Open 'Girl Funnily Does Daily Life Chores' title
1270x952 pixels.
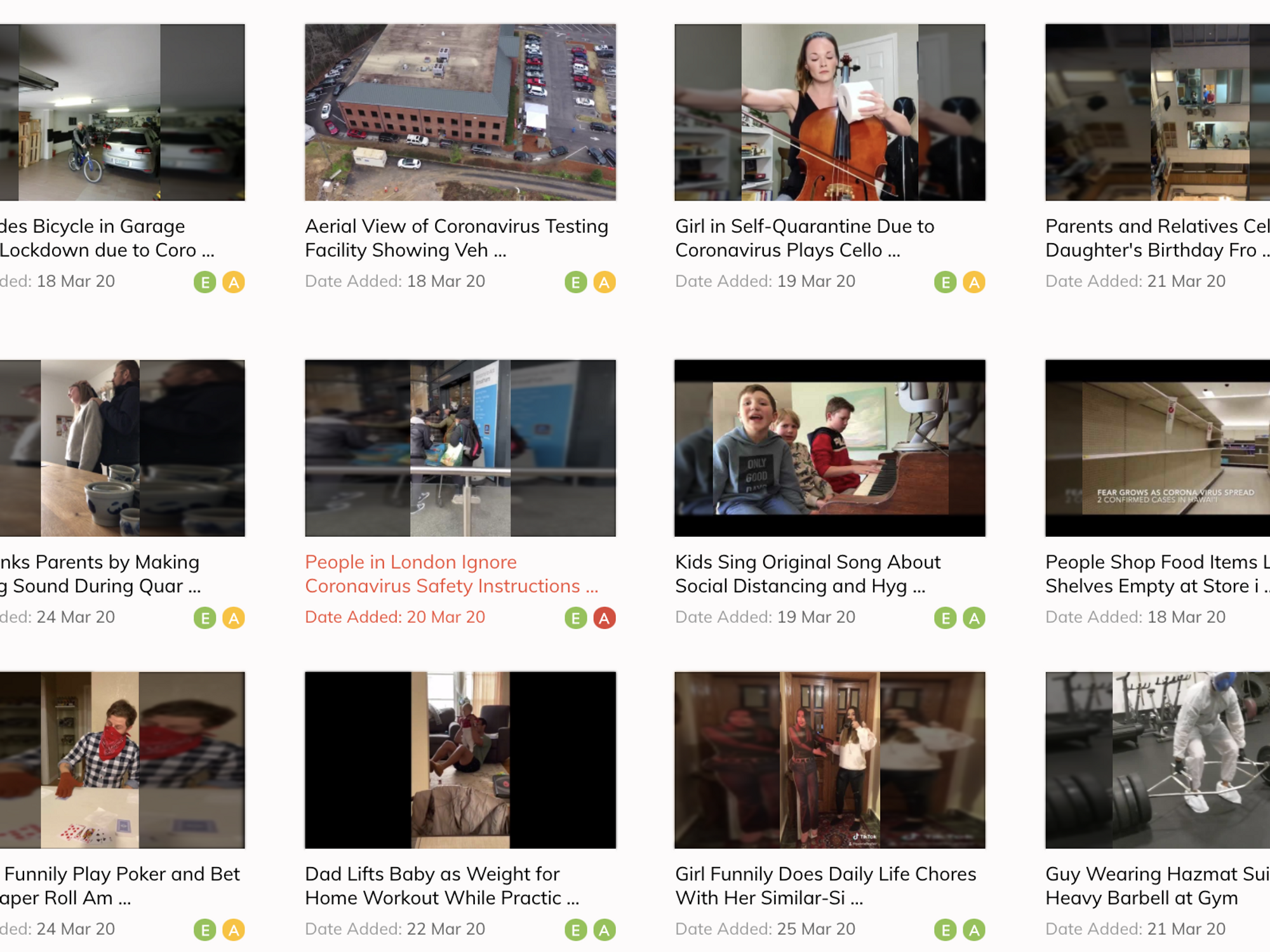tap(825, 886)
